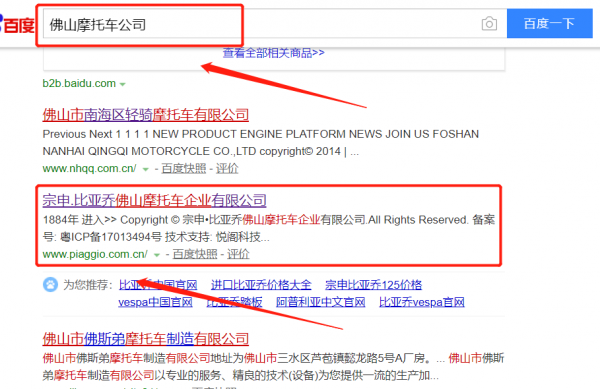
Task: Open the 比亚乔vespa官网 suggestion
Action: (x=422, y=302)
